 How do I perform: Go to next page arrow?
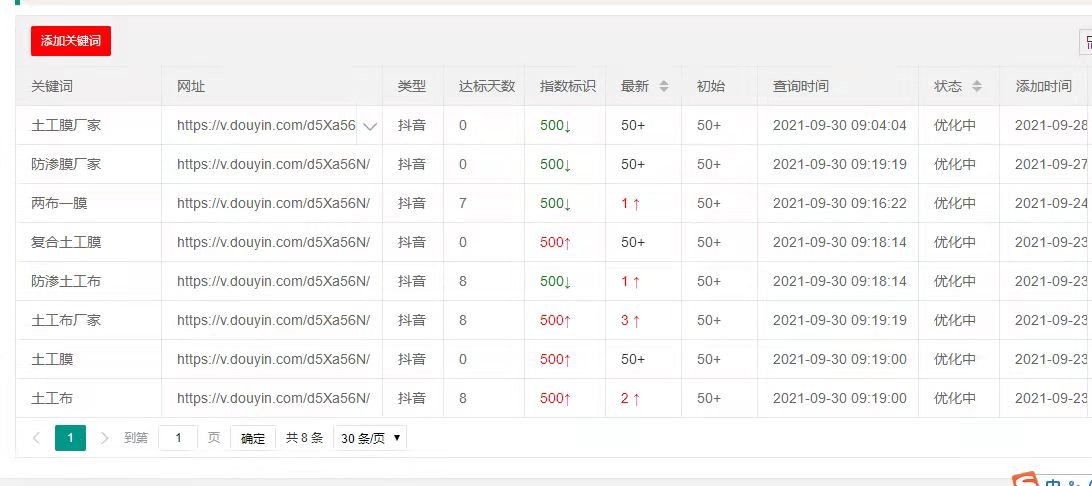click(x=105, y=438)
